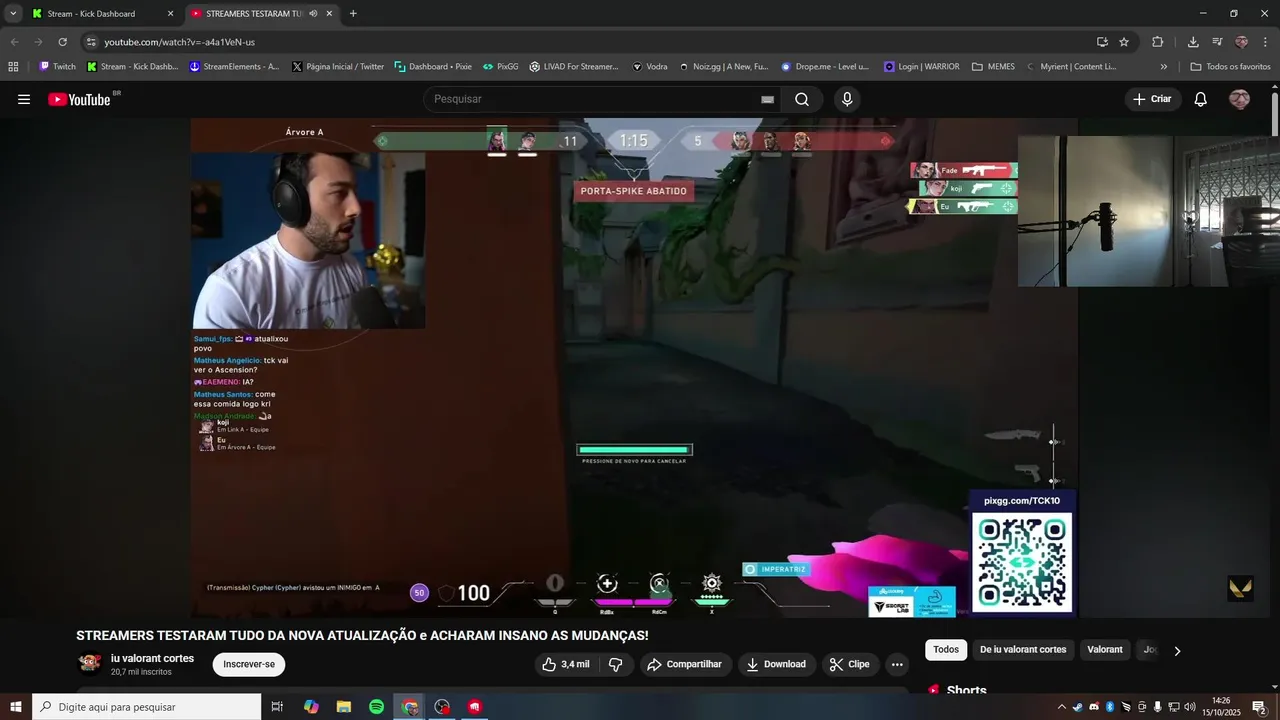Open the YouTube account avatar menu
This screenshot has width=1280, height=720.
[x=1239, y=99]
